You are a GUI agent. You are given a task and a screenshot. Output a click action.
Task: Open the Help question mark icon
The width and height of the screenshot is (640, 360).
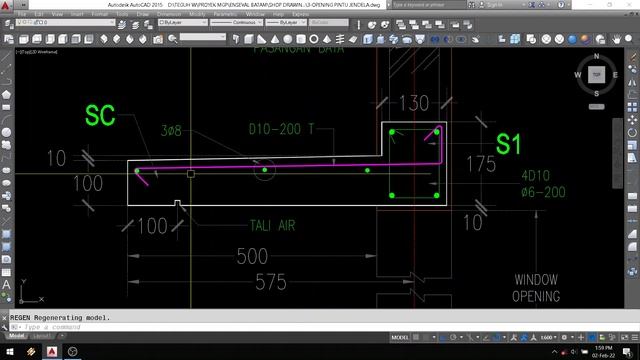pyautogui.click(x=561, y=5)
